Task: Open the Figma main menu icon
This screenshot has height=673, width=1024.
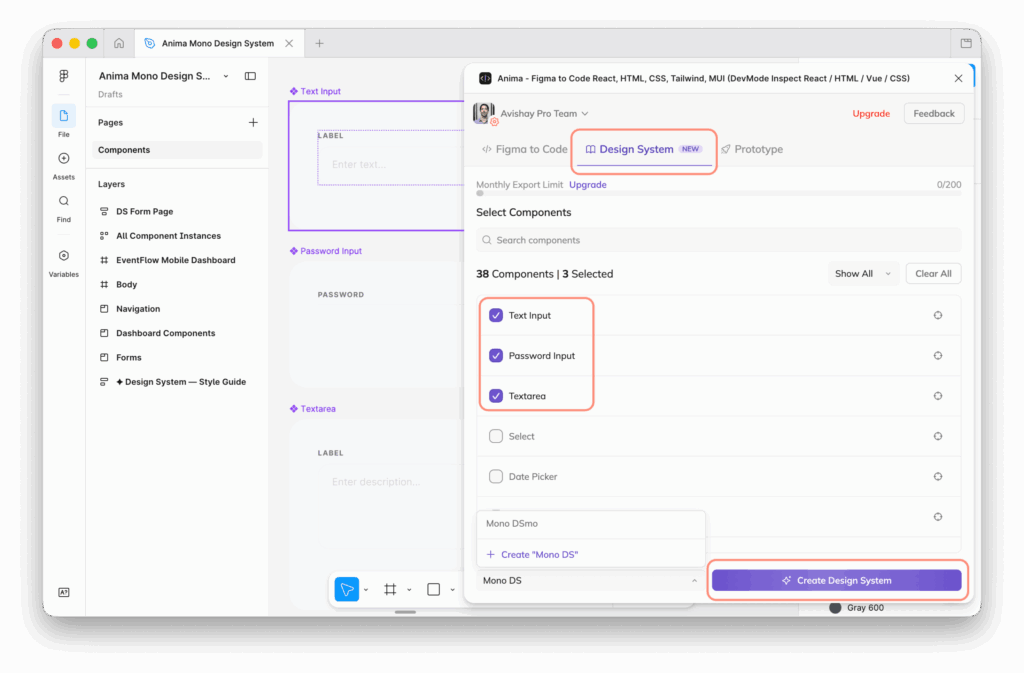Action: pos(63,75)
